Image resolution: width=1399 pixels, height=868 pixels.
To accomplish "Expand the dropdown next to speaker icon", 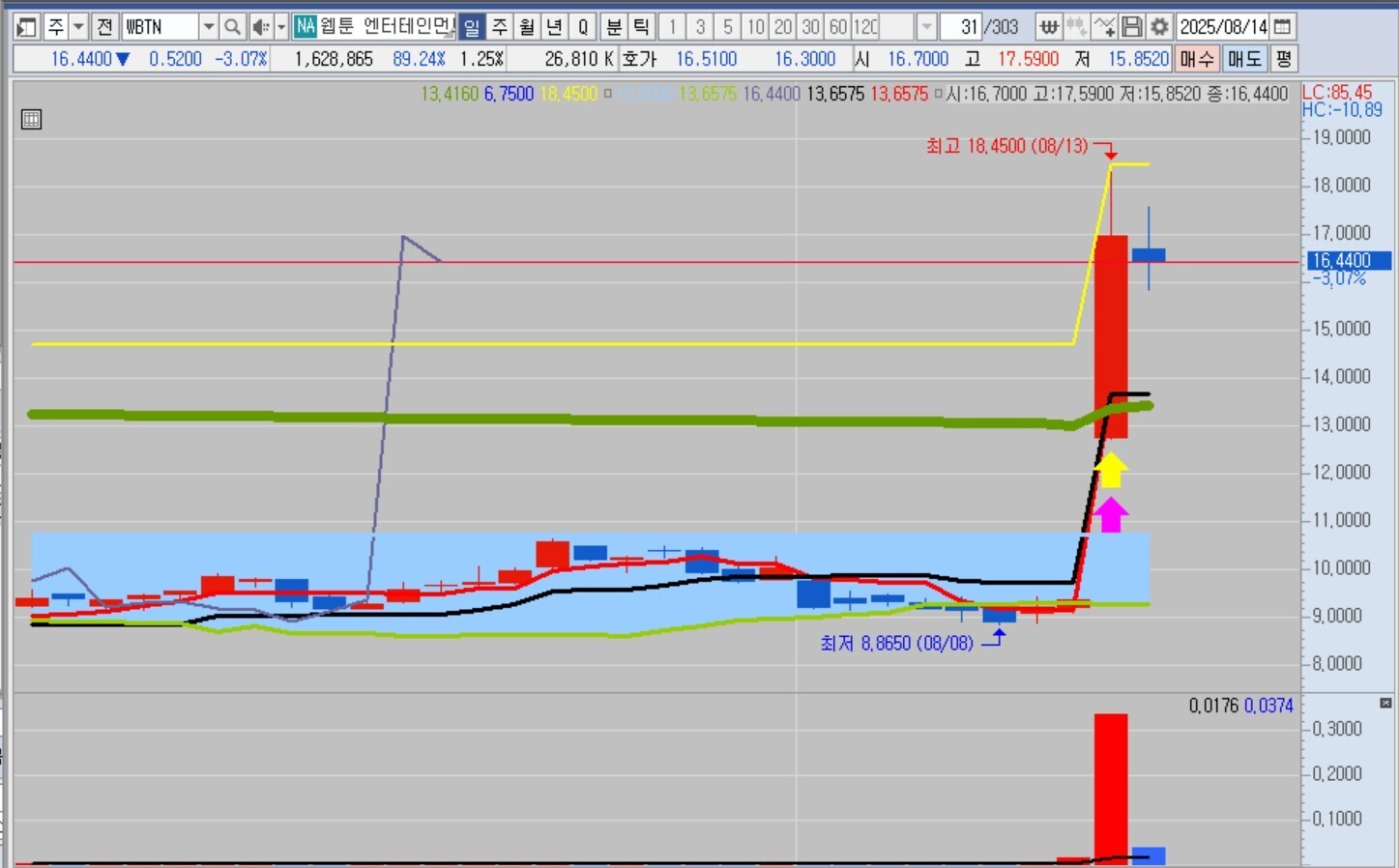I will click(281, 27).
